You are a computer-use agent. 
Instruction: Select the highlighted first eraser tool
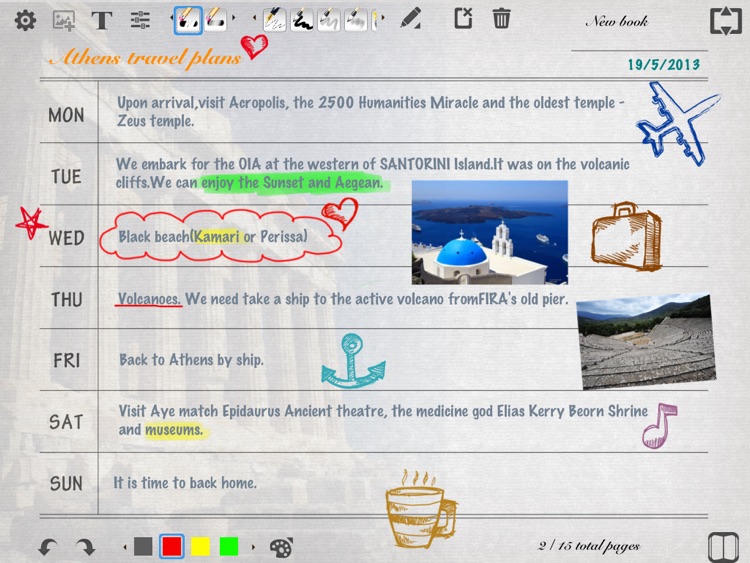click(x=188, y=20)
